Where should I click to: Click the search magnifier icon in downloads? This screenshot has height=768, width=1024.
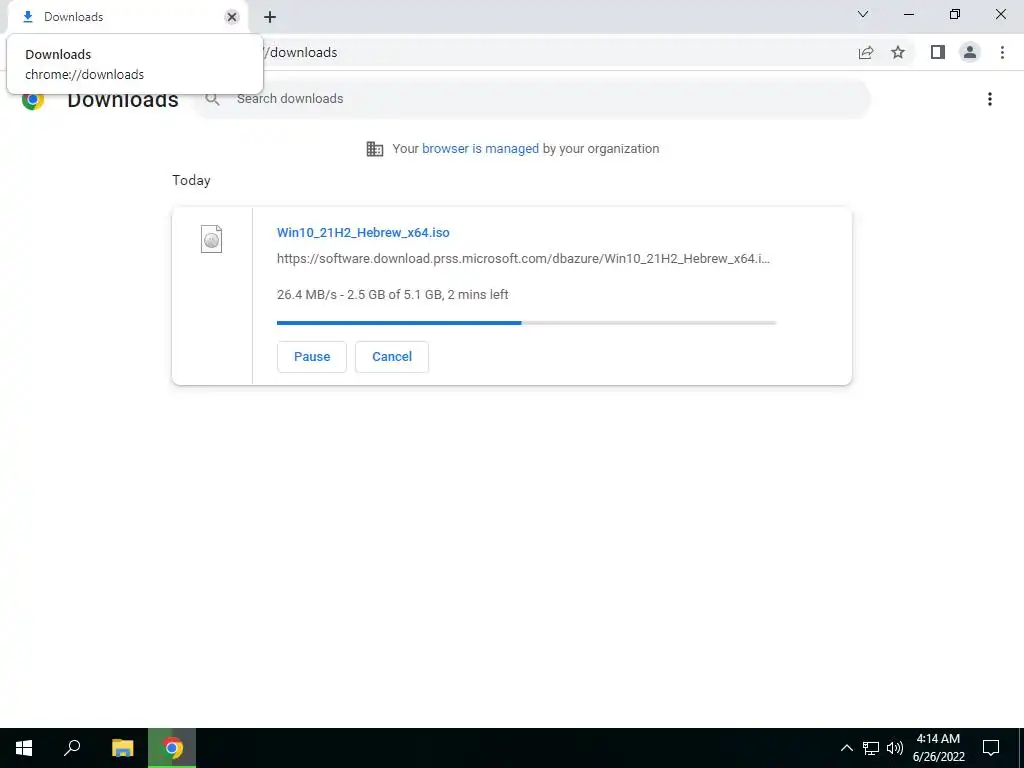[x=212, y=99]
